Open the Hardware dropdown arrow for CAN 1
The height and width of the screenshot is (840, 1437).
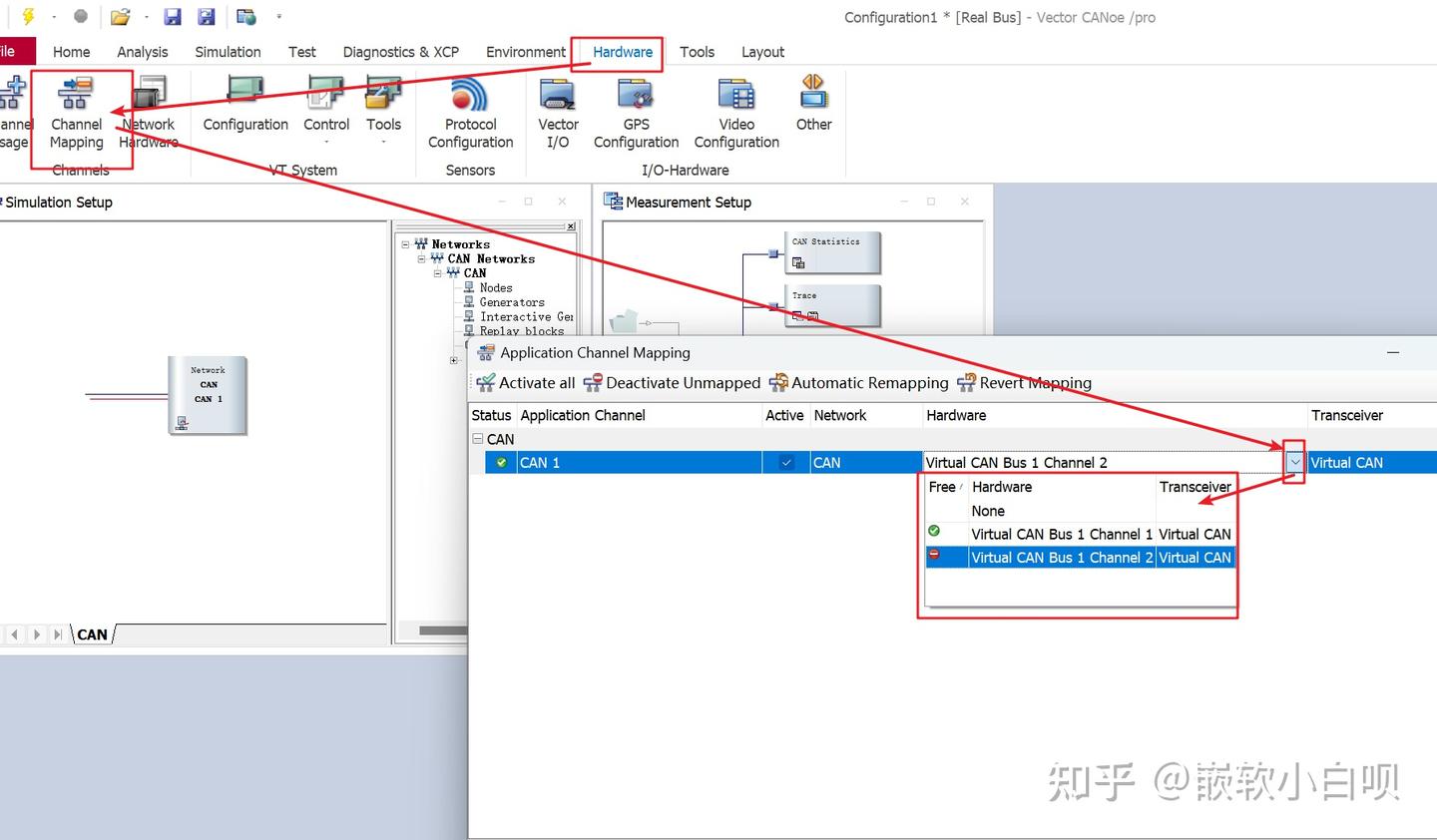(1294, 463)
